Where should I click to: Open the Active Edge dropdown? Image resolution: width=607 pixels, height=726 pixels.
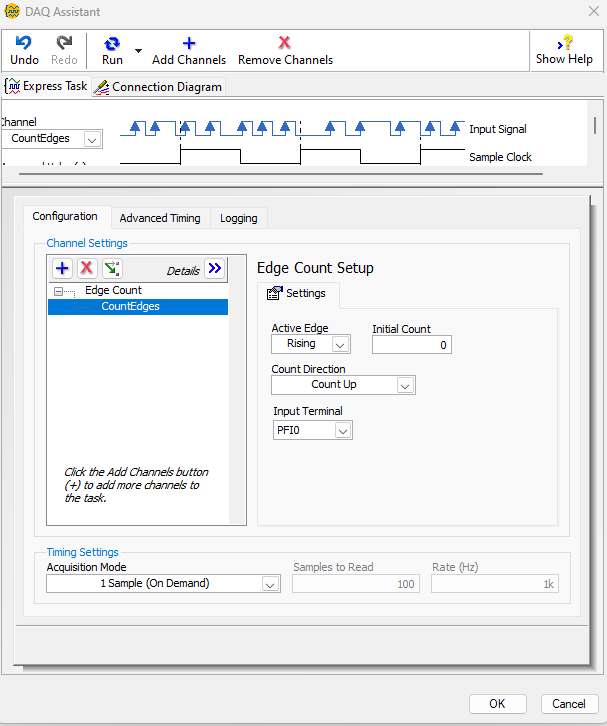pyautogui.click(x=340, y=344)
